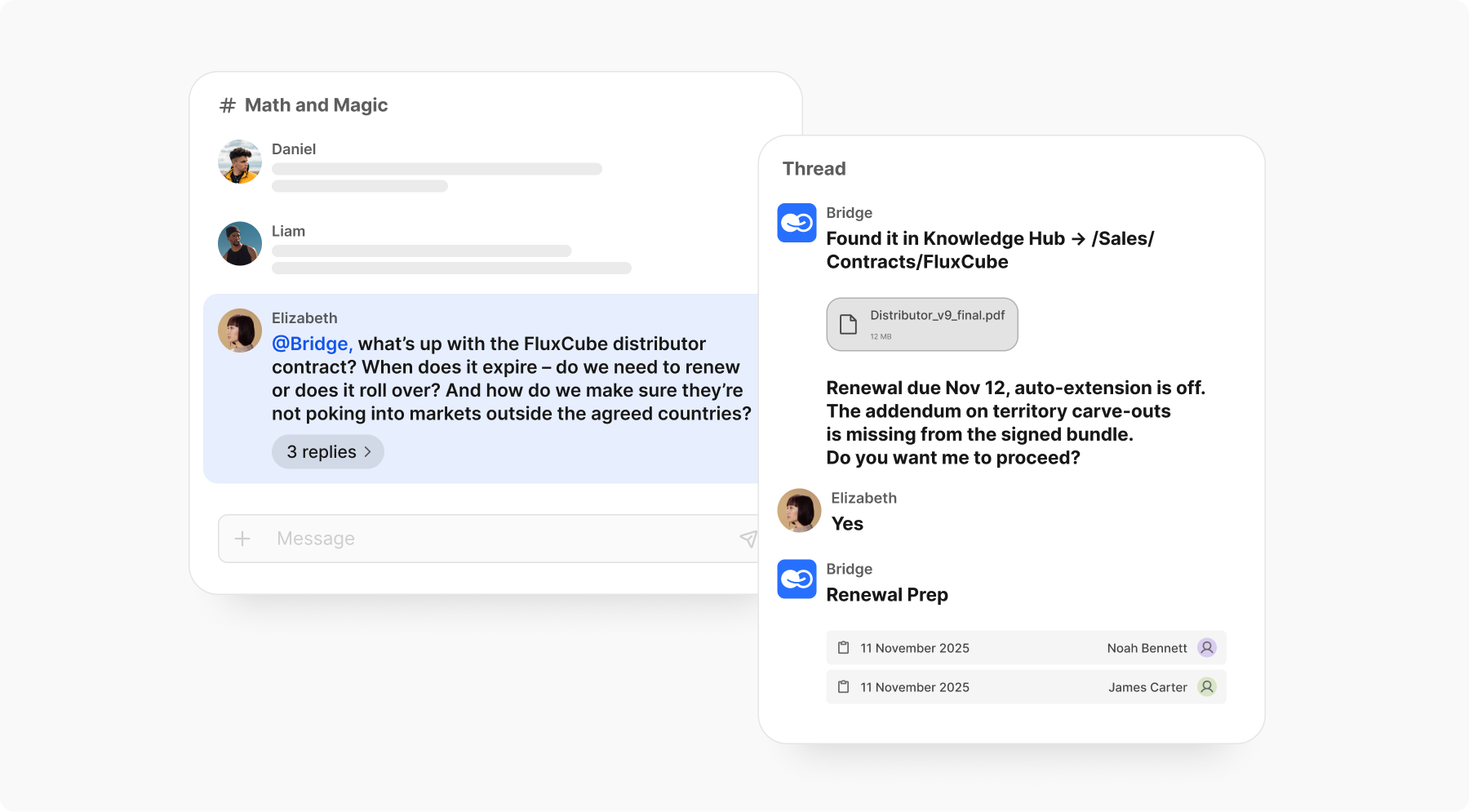Viewport: 1469px width, 812px height.
Task: Click the hash icon beside Math and Magic
Action: (x=228, y=105)
